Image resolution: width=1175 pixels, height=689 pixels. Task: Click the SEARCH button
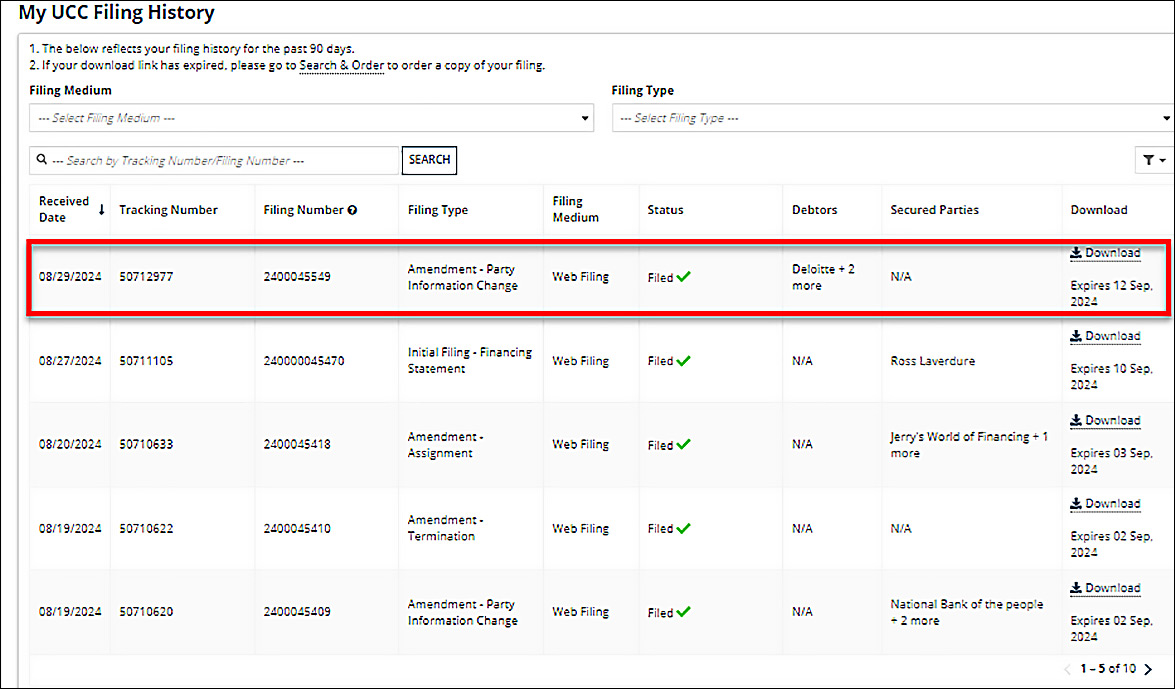[x=429, y=160]
